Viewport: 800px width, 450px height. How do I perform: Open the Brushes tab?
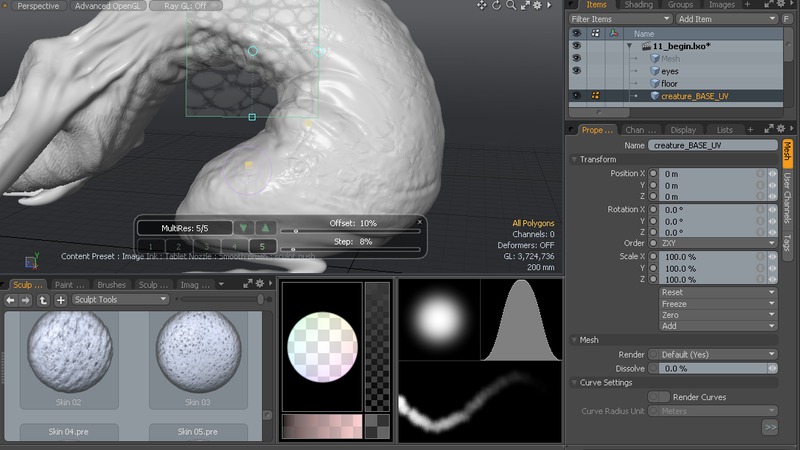point(111,284)
